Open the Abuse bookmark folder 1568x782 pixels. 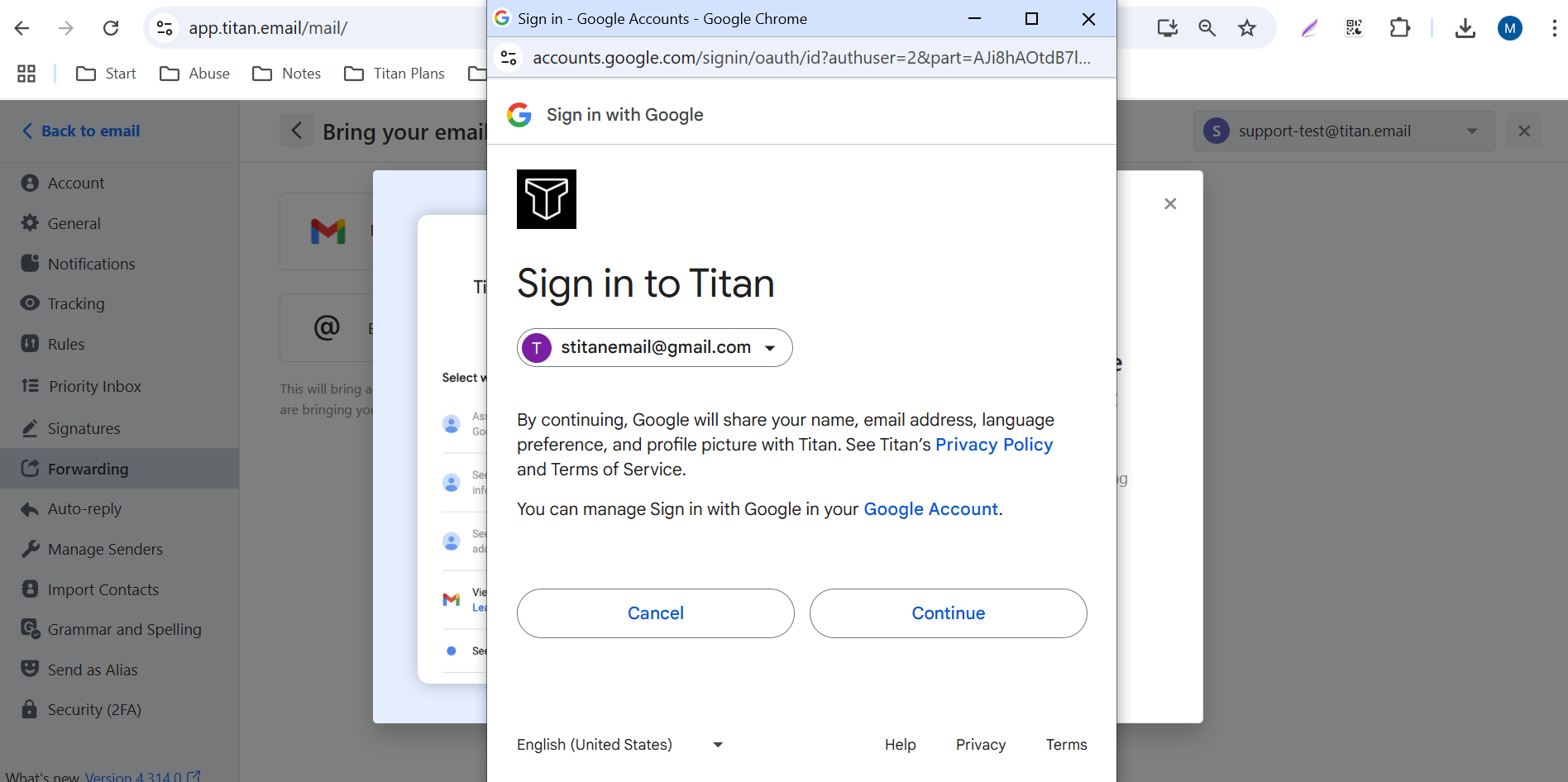coord(194,74)
